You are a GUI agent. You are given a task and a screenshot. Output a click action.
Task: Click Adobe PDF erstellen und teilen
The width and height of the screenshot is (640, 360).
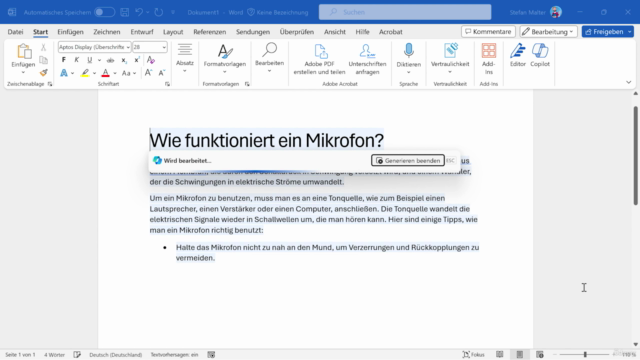(319, 60)
